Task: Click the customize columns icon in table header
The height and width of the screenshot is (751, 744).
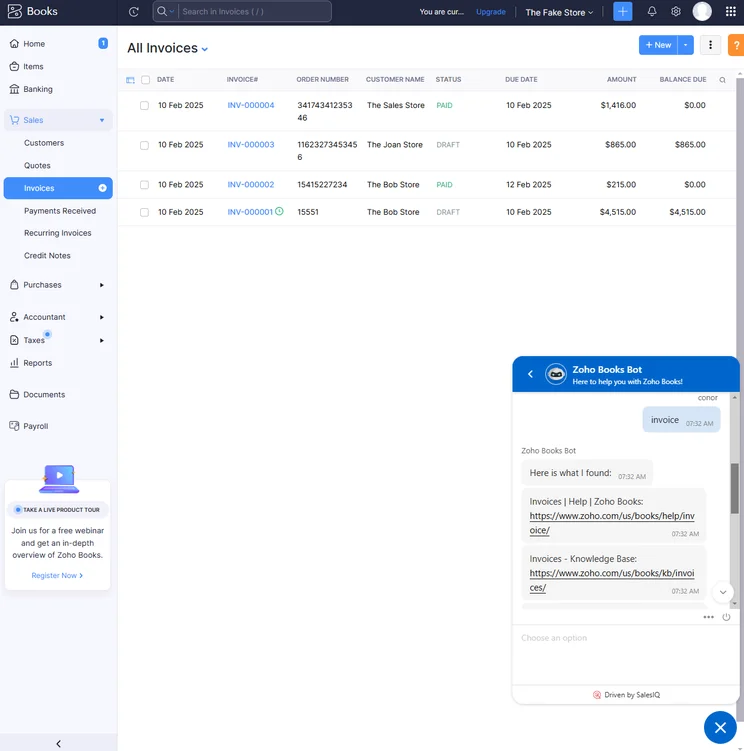Action: pos(130,80)
